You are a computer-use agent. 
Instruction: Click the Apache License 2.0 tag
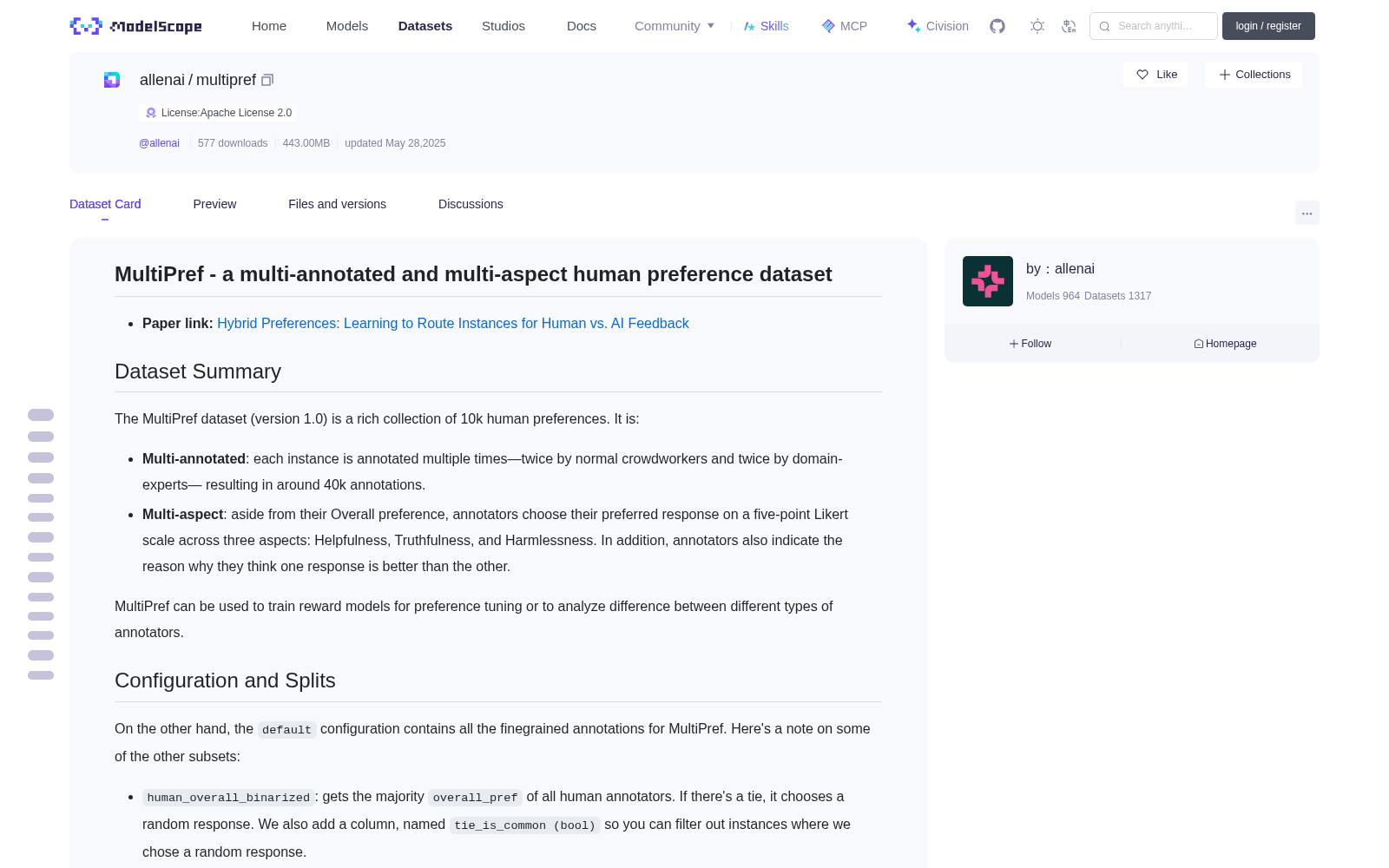[x=218, y=113]
